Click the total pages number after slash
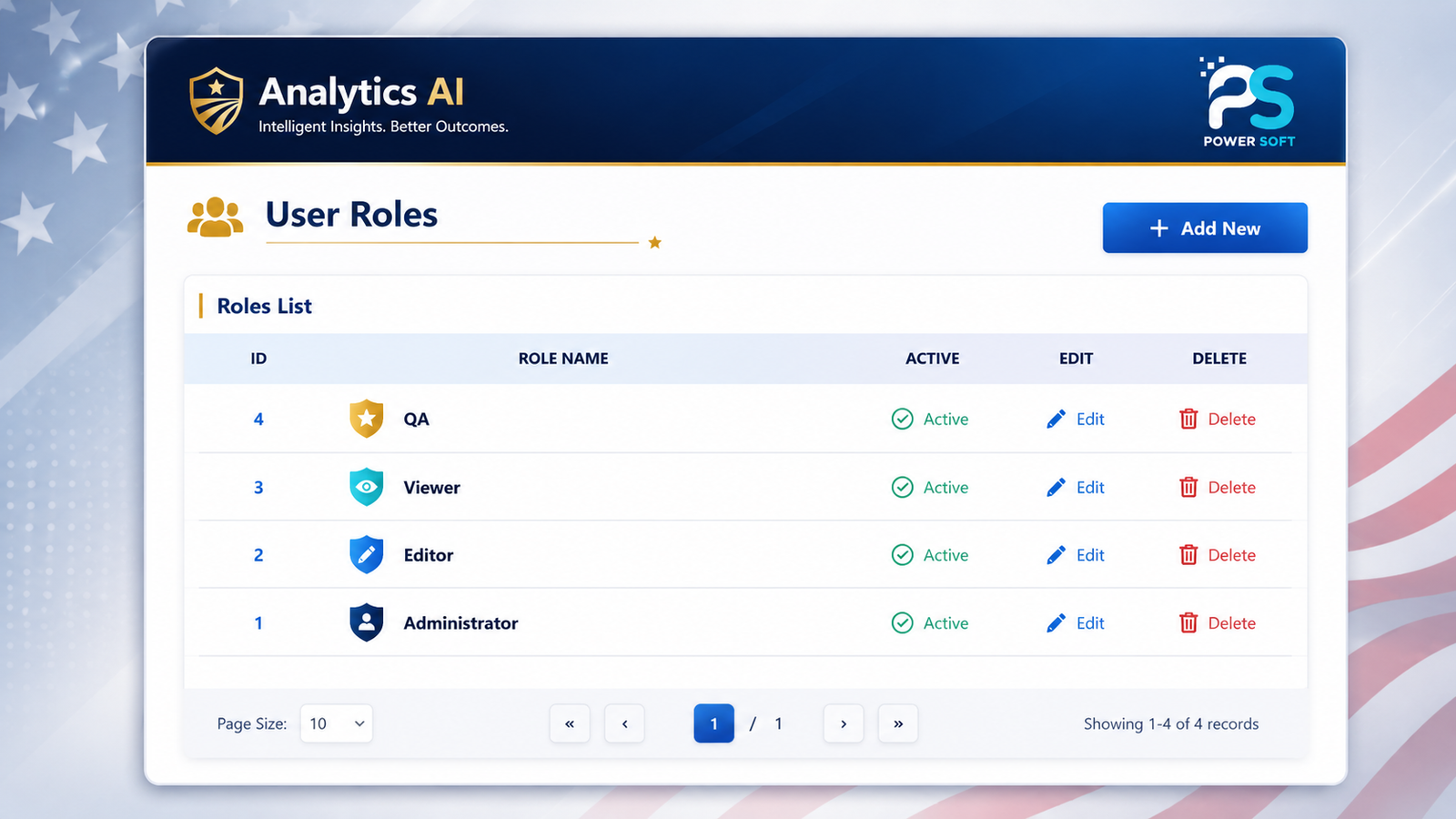This screenshot has width=1456, height=819. coord(778,723)
